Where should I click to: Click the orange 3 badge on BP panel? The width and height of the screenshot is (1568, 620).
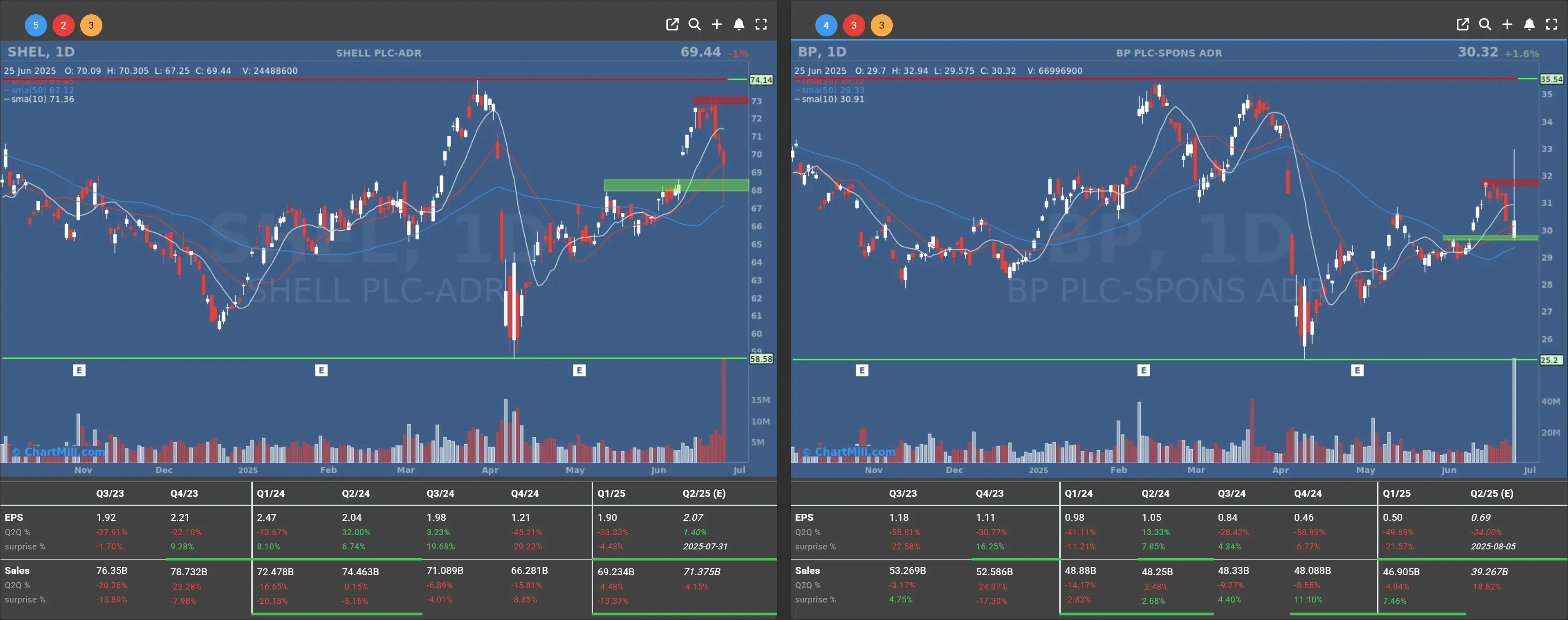881,25
